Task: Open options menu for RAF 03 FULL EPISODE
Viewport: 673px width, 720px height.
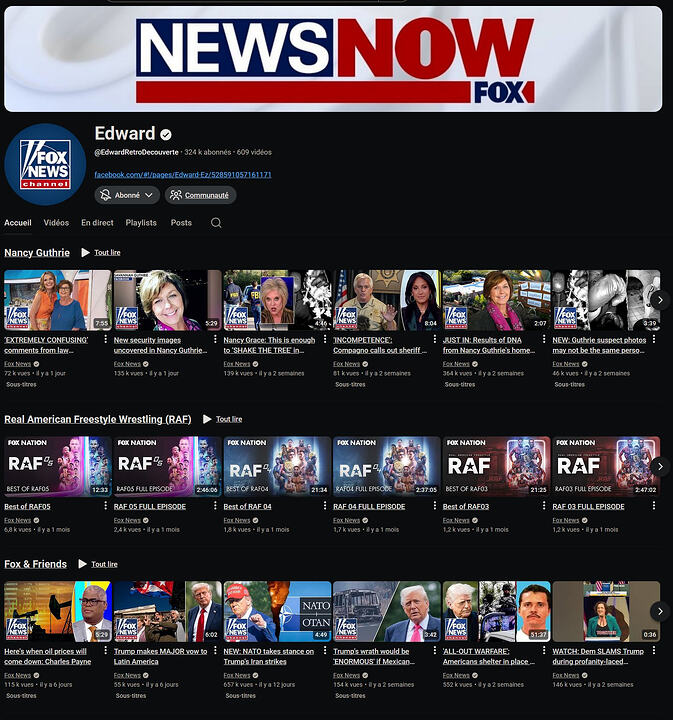Action: 654,506
